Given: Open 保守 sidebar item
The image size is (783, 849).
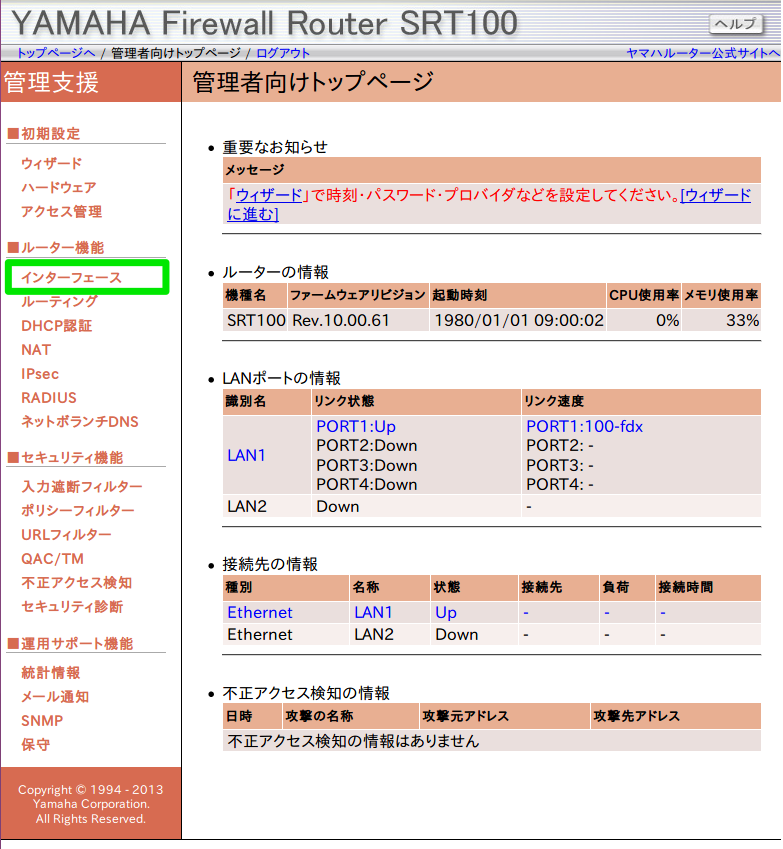Looking at the screenshot, I should (x=35, y=744).
